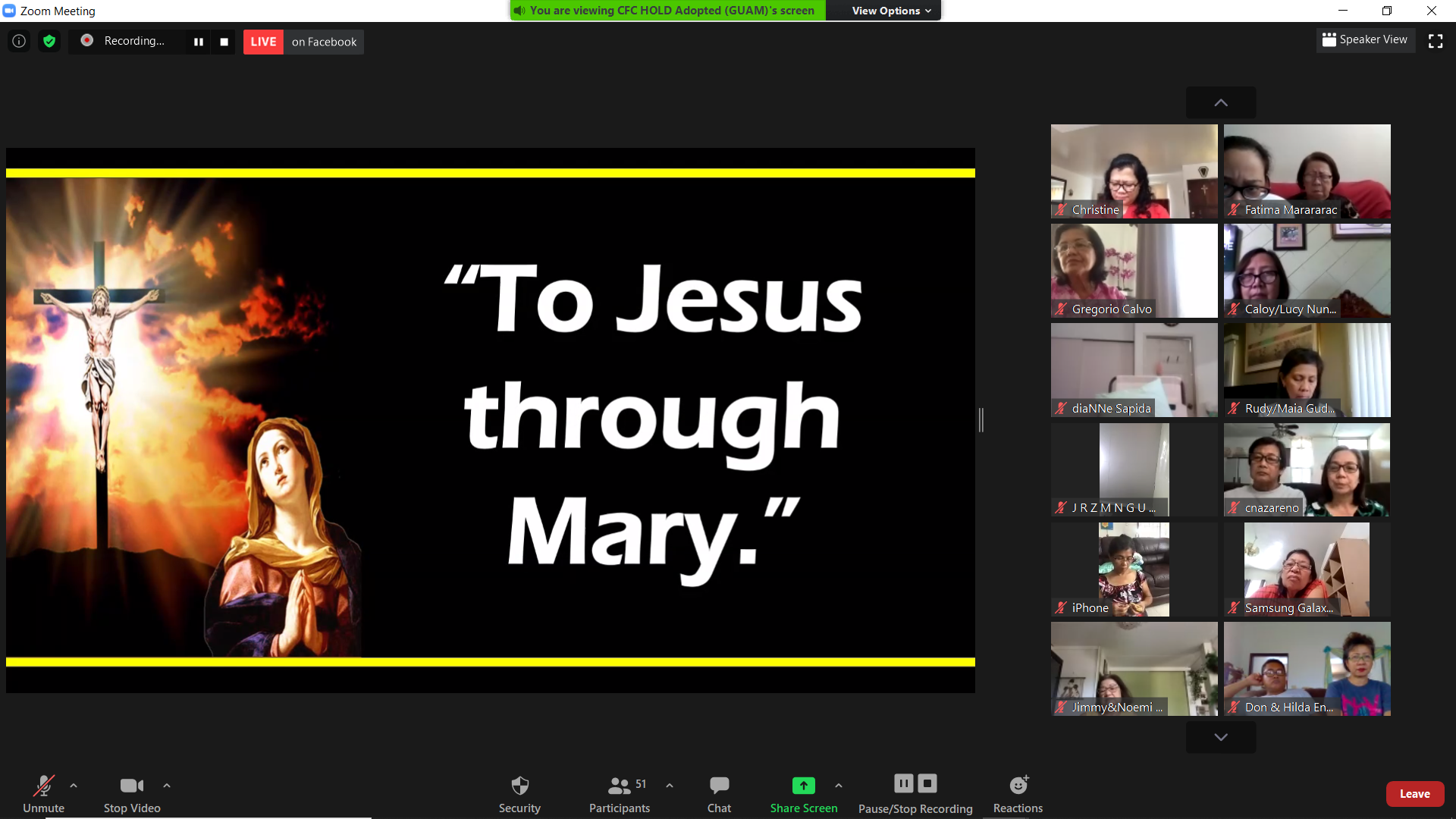Click the muted mic icon beside diaNNe Sapida
Viewport: 1456px width, 819px height.
tap(1061, 409)
